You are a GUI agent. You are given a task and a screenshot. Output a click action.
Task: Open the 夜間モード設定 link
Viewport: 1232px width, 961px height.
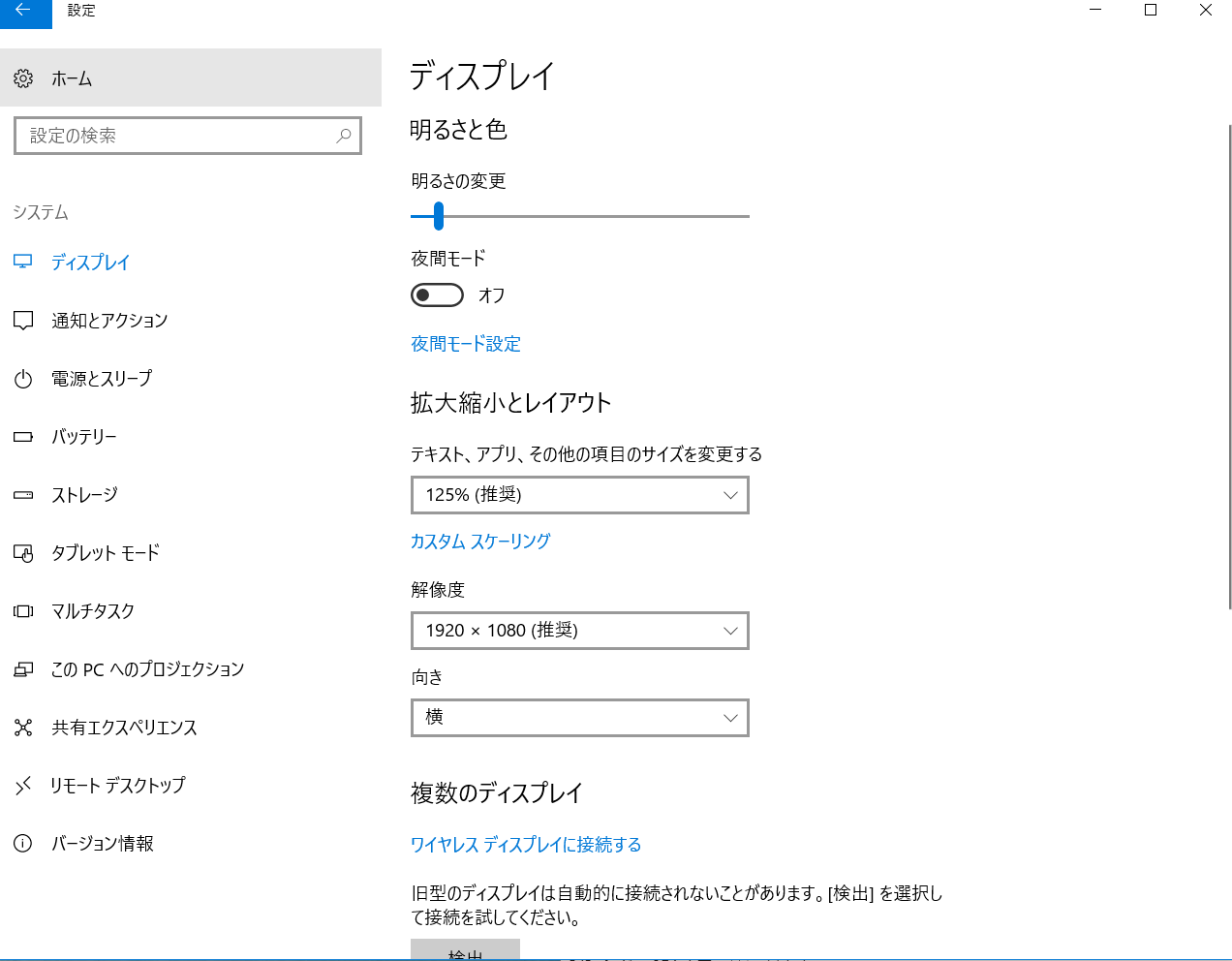click(466, 344)
